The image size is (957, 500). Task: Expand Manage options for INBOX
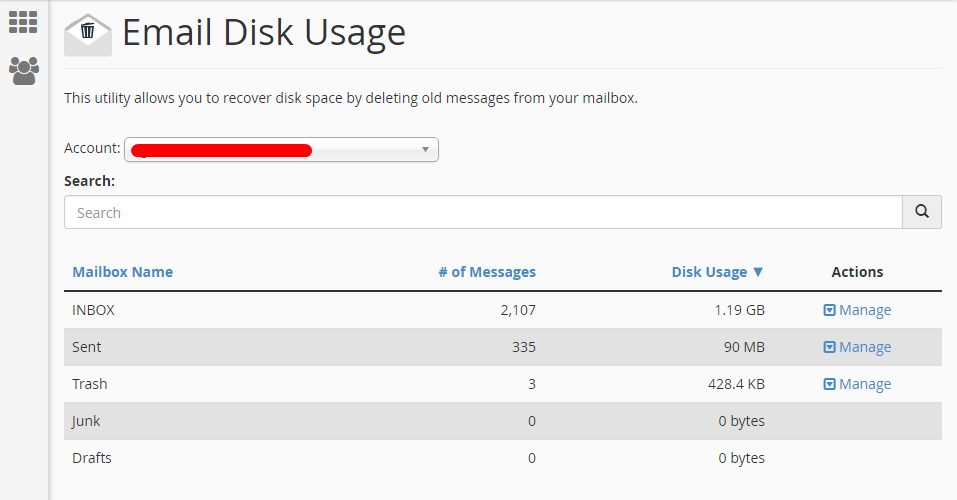tap(865, 310)
